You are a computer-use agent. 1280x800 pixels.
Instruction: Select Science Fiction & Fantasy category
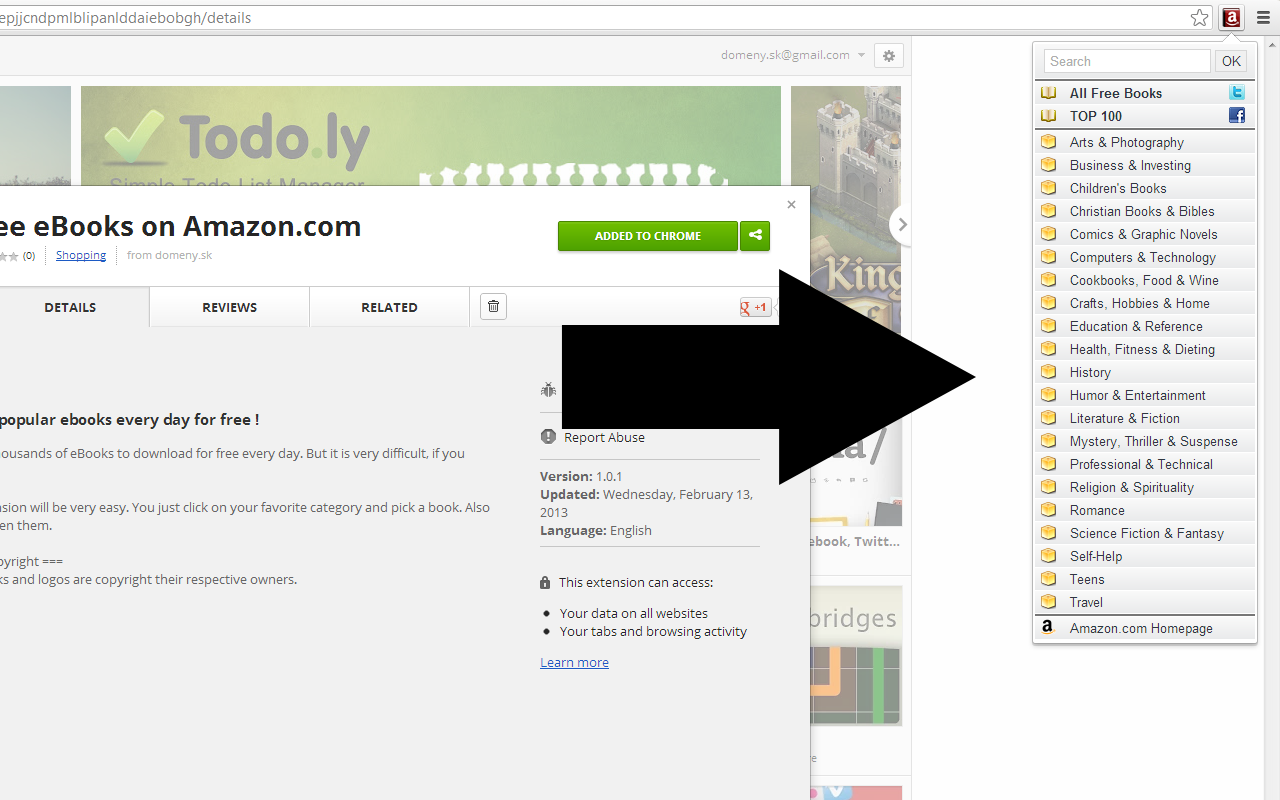point(1145,533)
